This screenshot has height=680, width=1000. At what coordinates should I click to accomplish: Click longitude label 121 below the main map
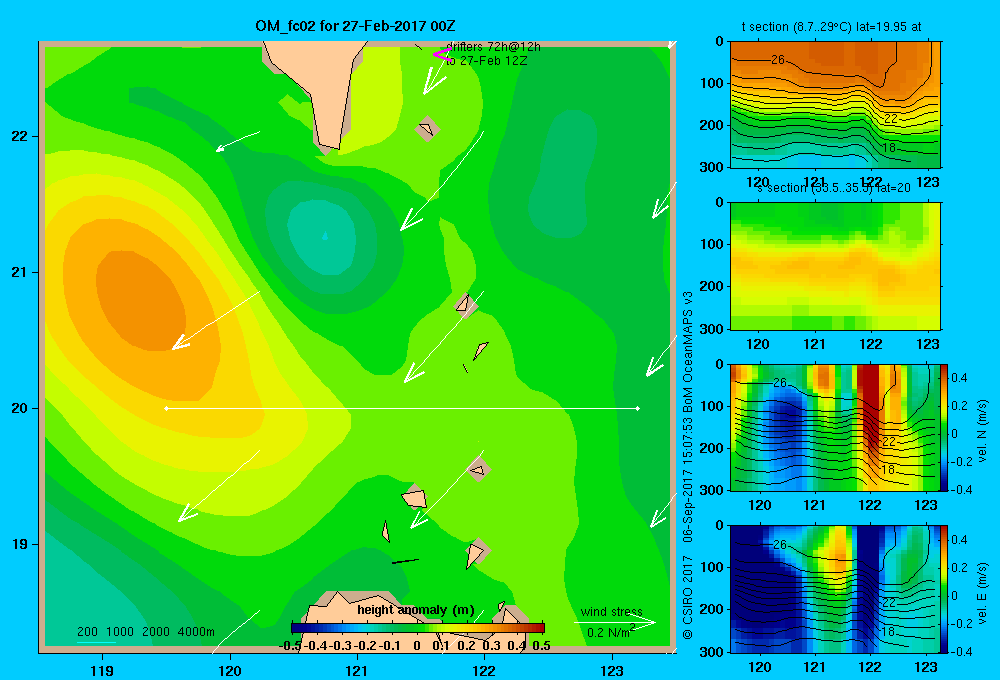tap(357, 671)
